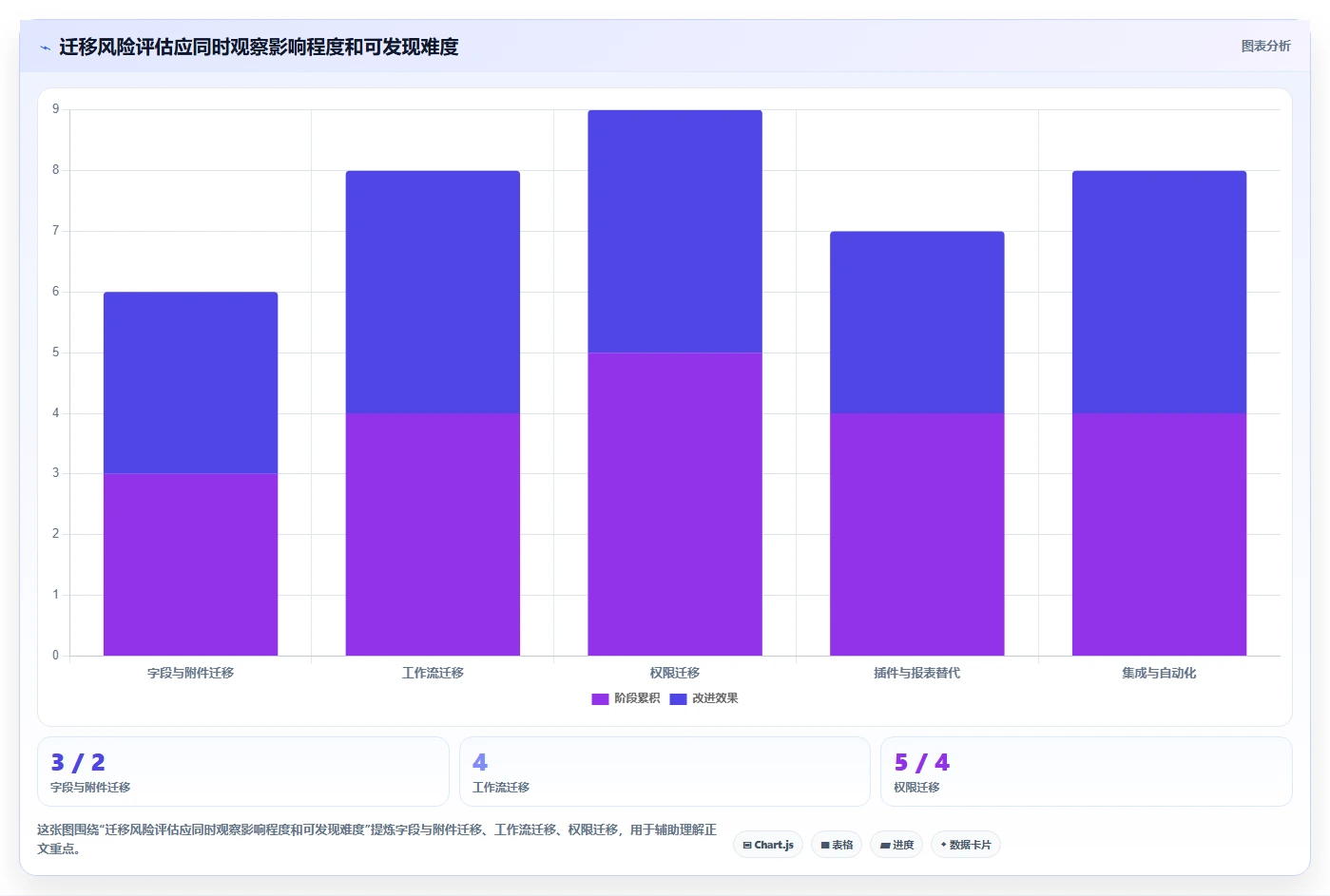1330x896 pixels.
Task: Click purple bar segment for 插件与报表替代
Action: (917, 534)
